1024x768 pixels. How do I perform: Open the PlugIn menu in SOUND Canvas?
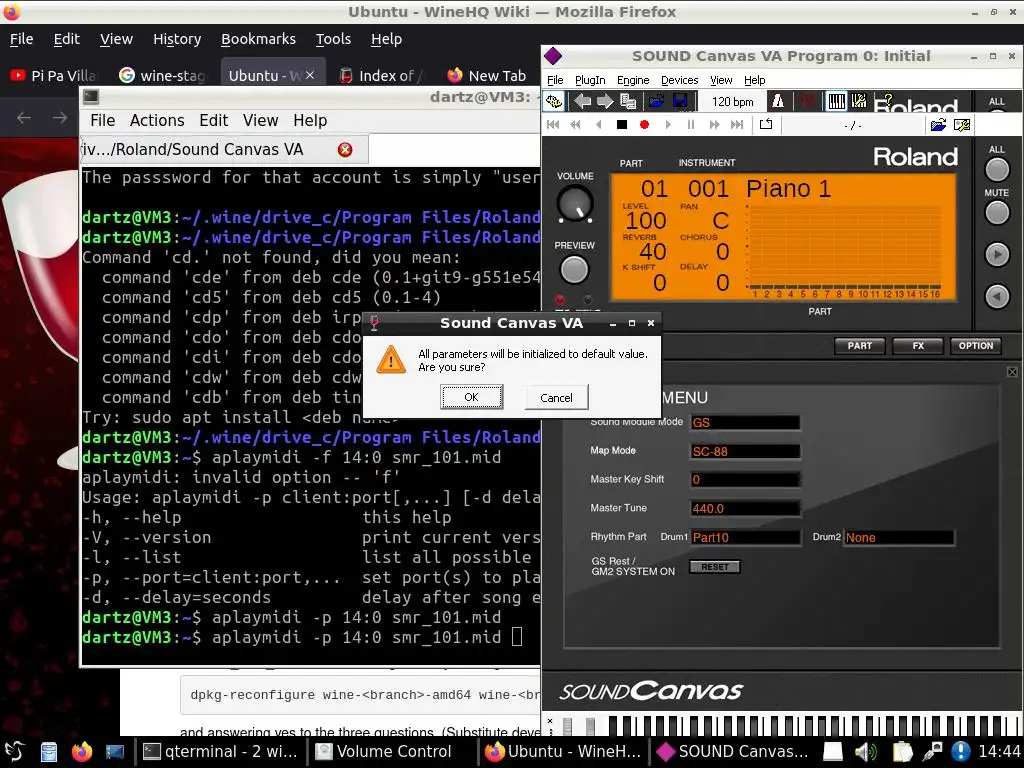pos(590,80)
